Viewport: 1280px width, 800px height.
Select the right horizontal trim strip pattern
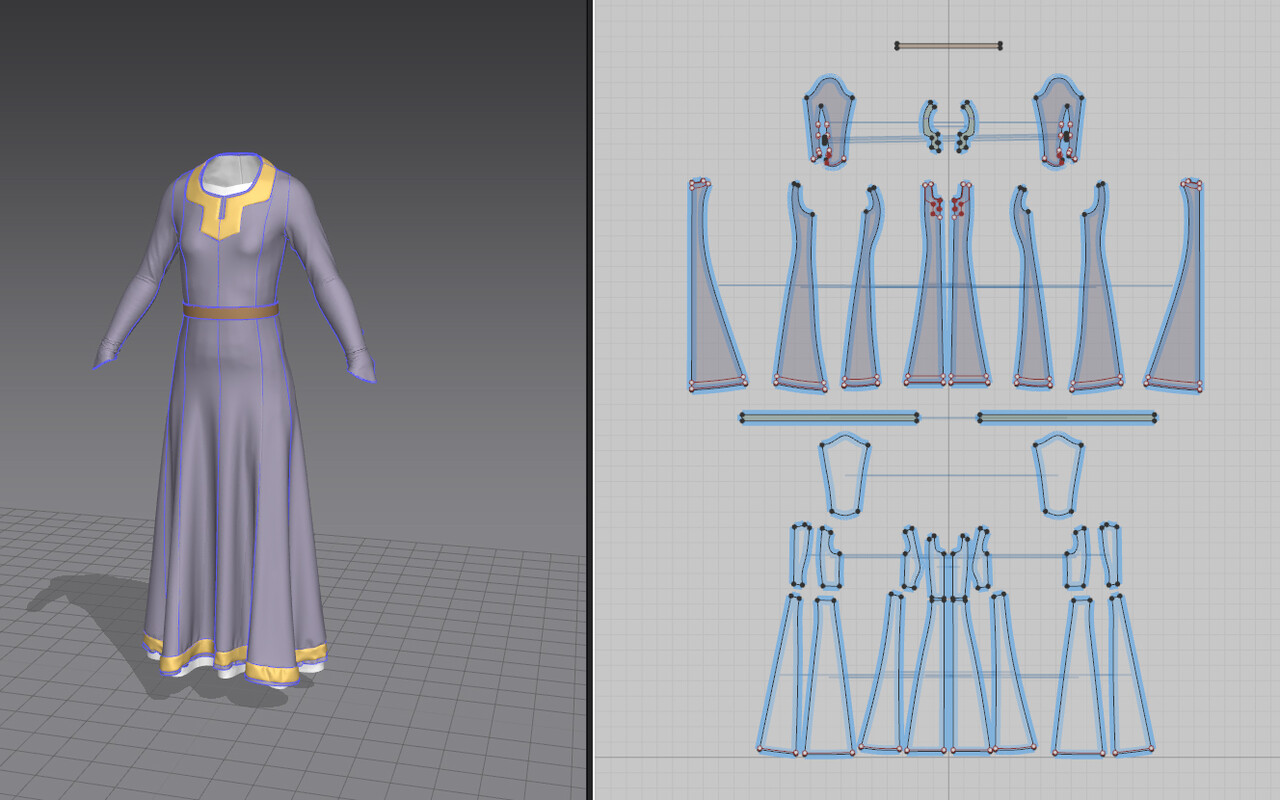tap(1066, 418)
